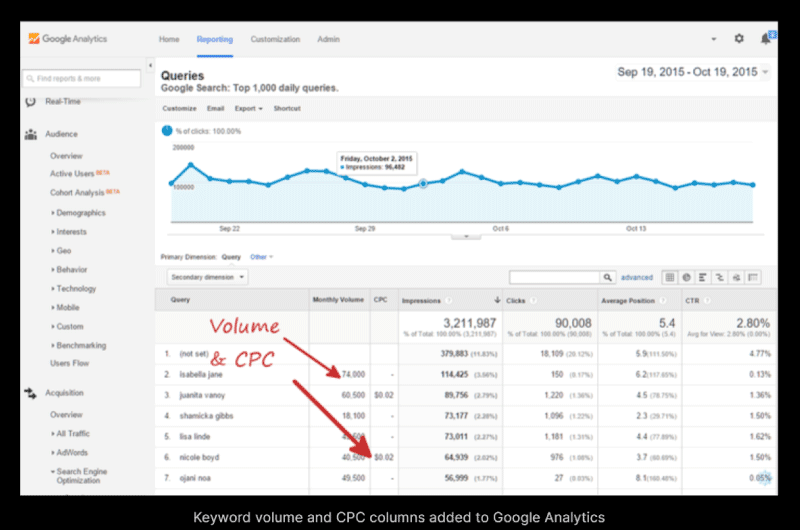Open the Admin tab

328,39
